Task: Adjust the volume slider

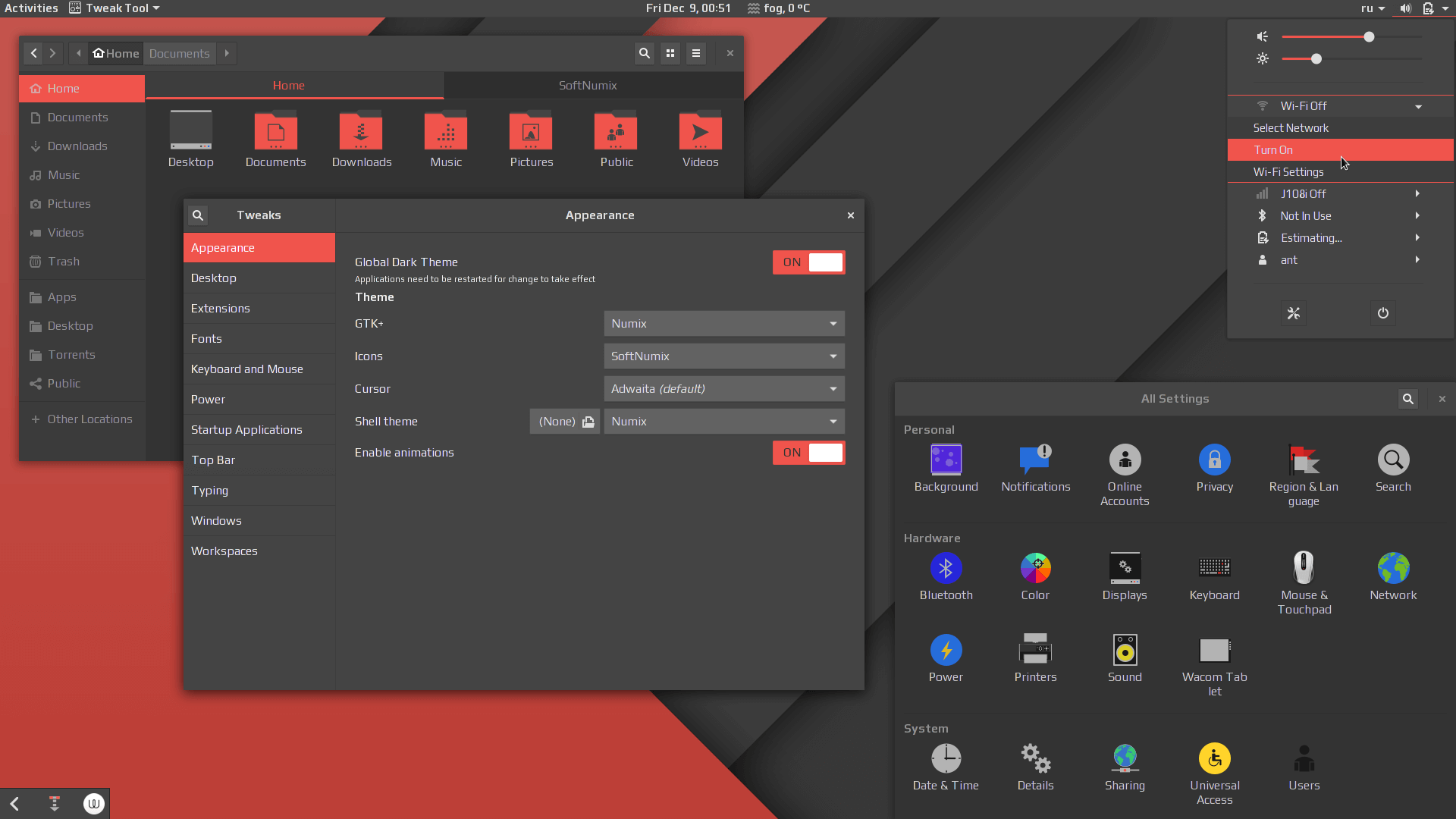Action: click(x=1369, y=37)
